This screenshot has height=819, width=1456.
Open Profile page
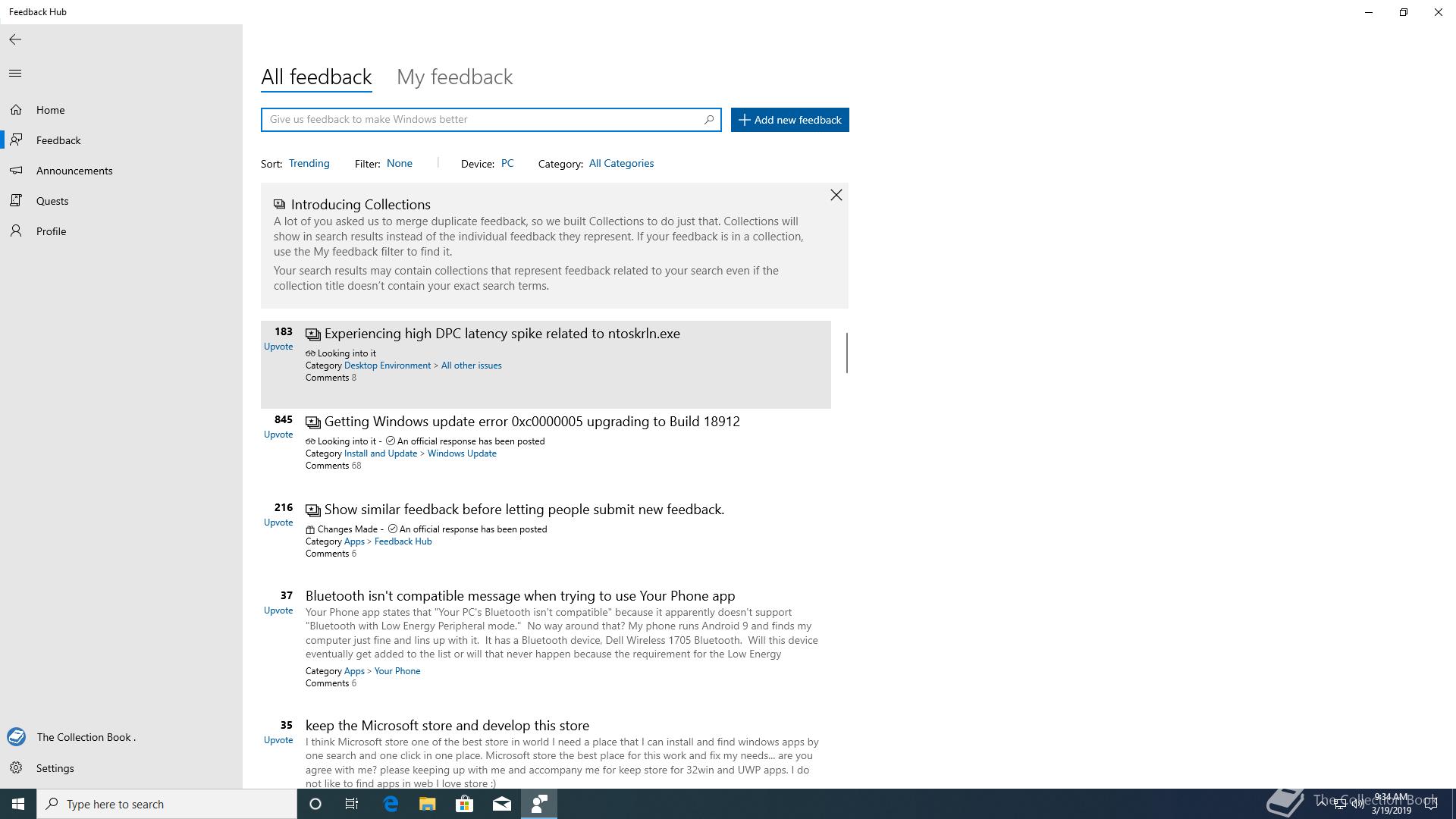pos(51,231)
